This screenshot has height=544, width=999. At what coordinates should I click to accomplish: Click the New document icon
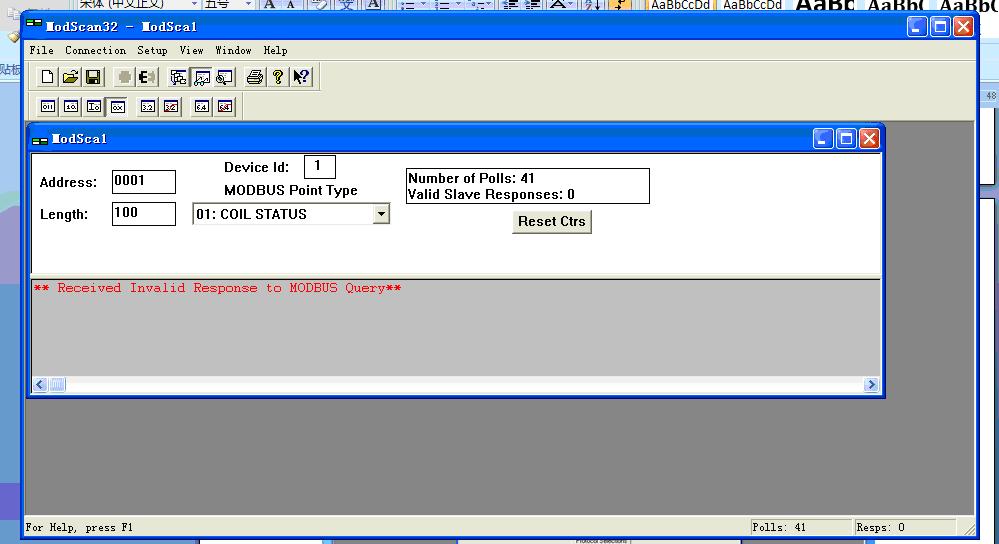(48, 77)
